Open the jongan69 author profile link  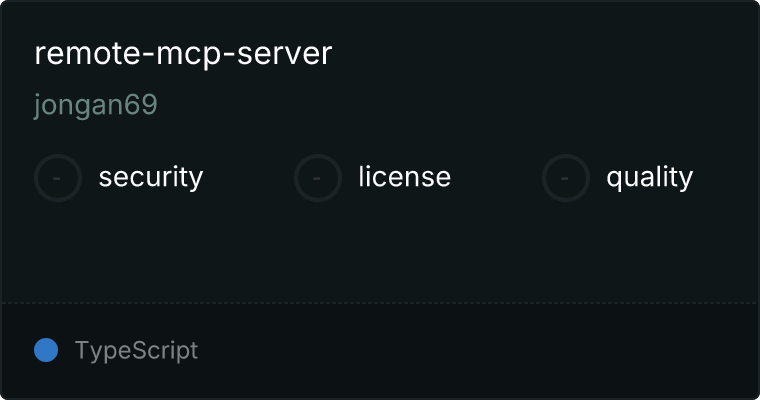click(95, 105)
